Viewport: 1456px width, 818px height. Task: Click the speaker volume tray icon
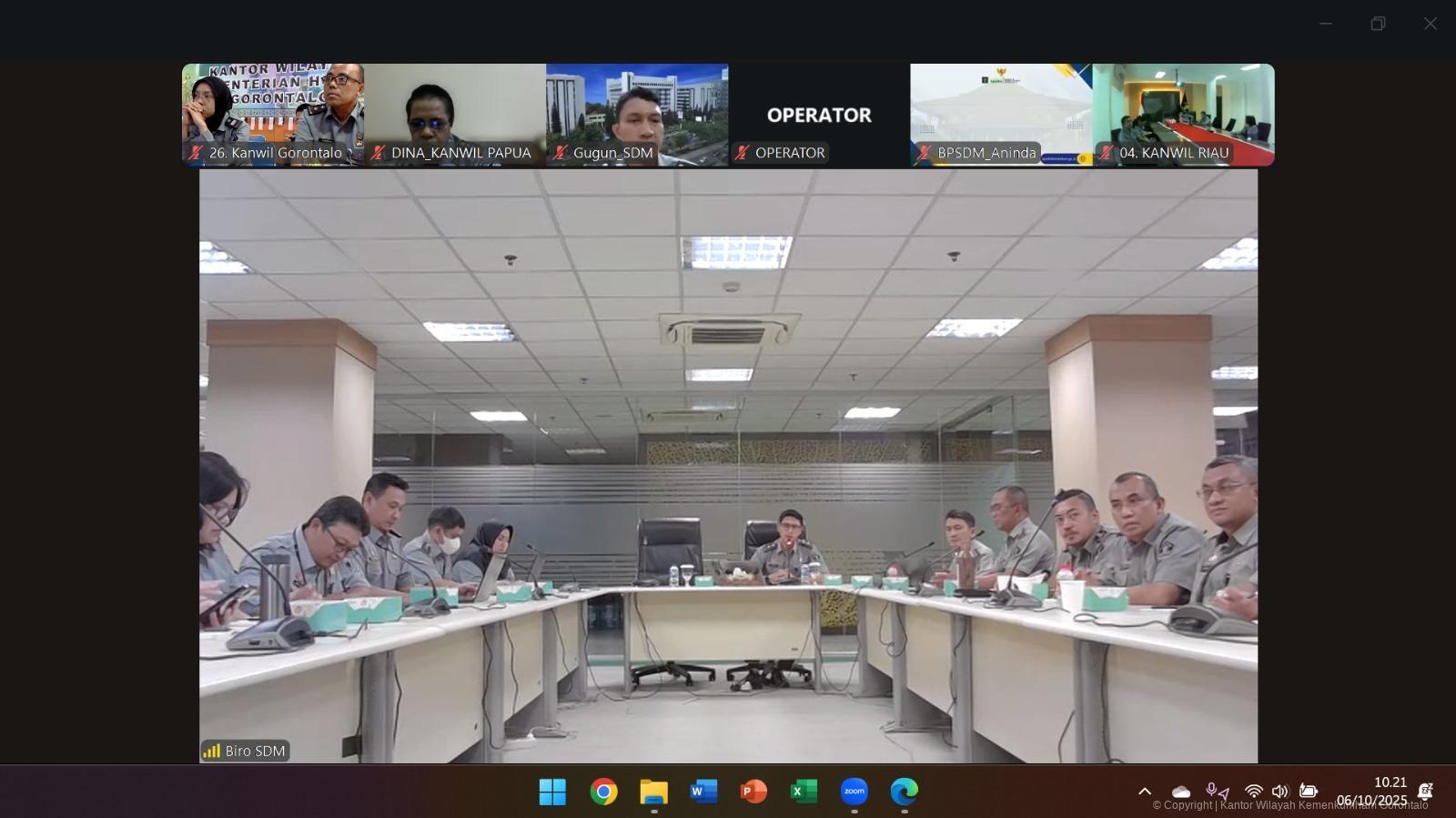point(1280,792)
